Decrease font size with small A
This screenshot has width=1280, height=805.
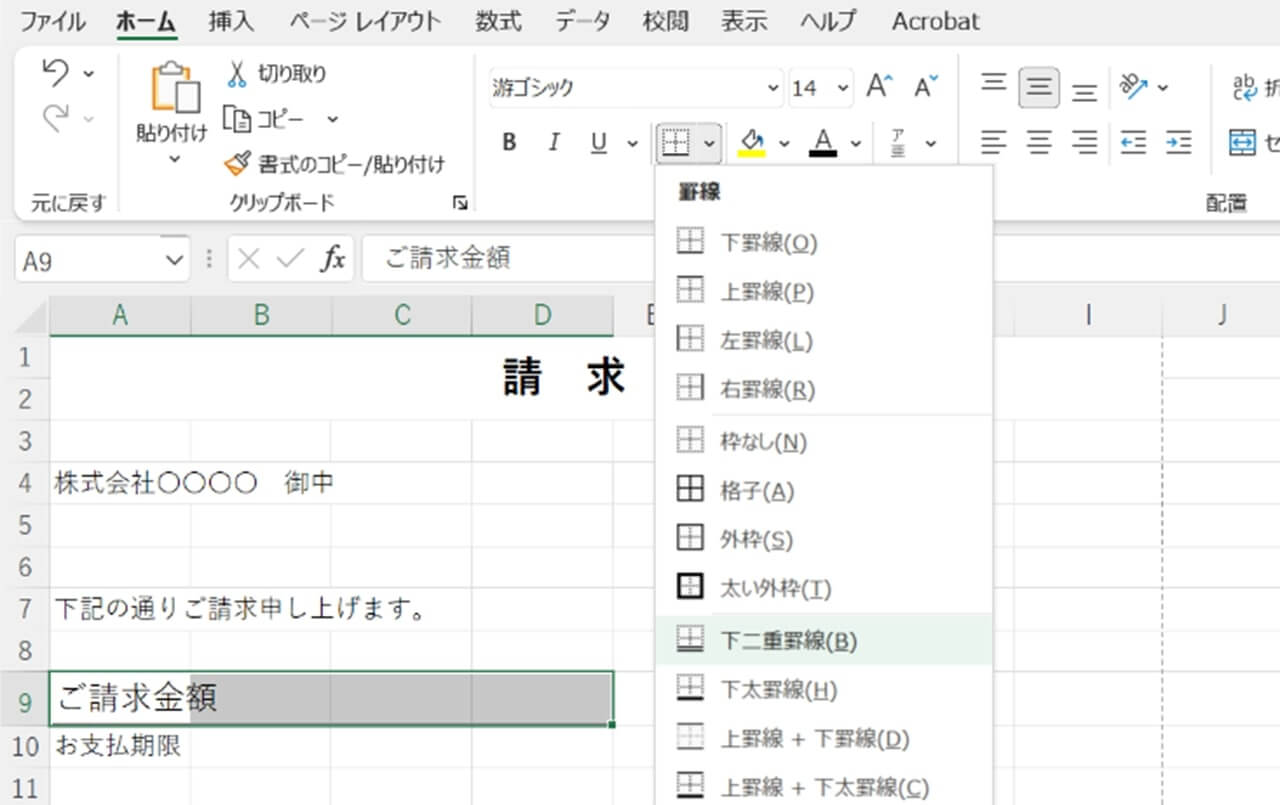click(926, 87)
